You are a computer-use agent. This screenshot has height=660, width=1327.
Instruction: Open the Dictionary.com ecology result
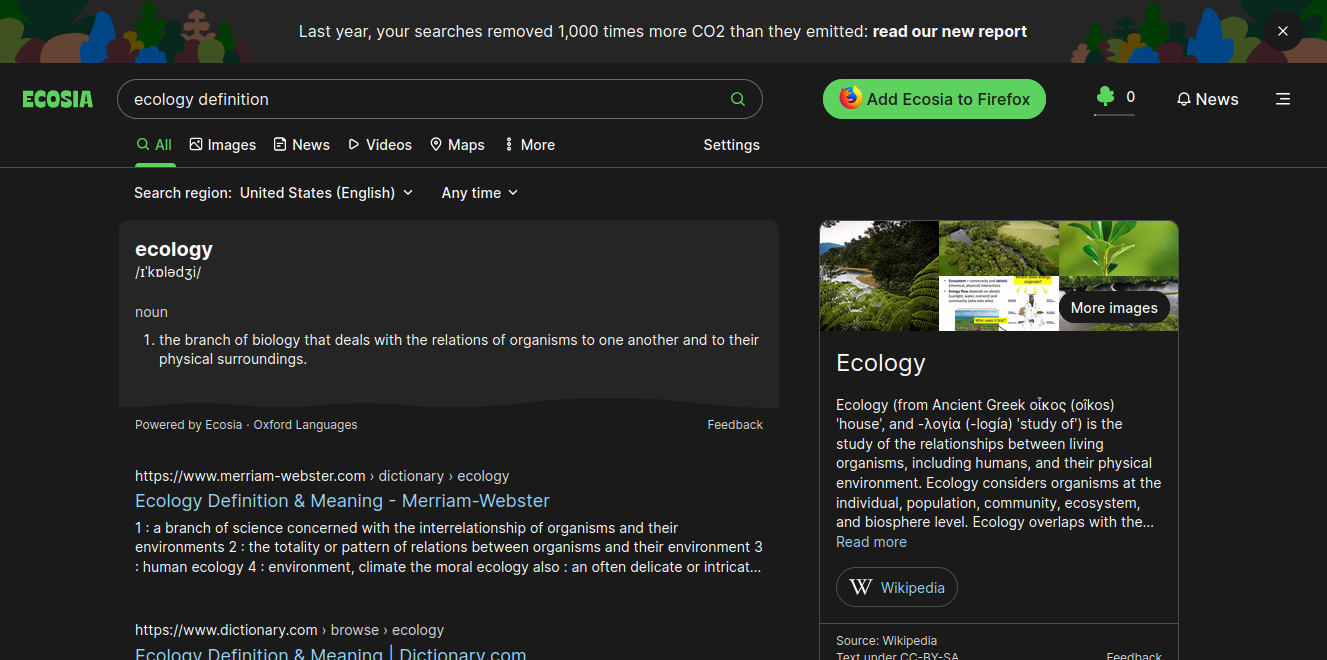pos(330,654)
